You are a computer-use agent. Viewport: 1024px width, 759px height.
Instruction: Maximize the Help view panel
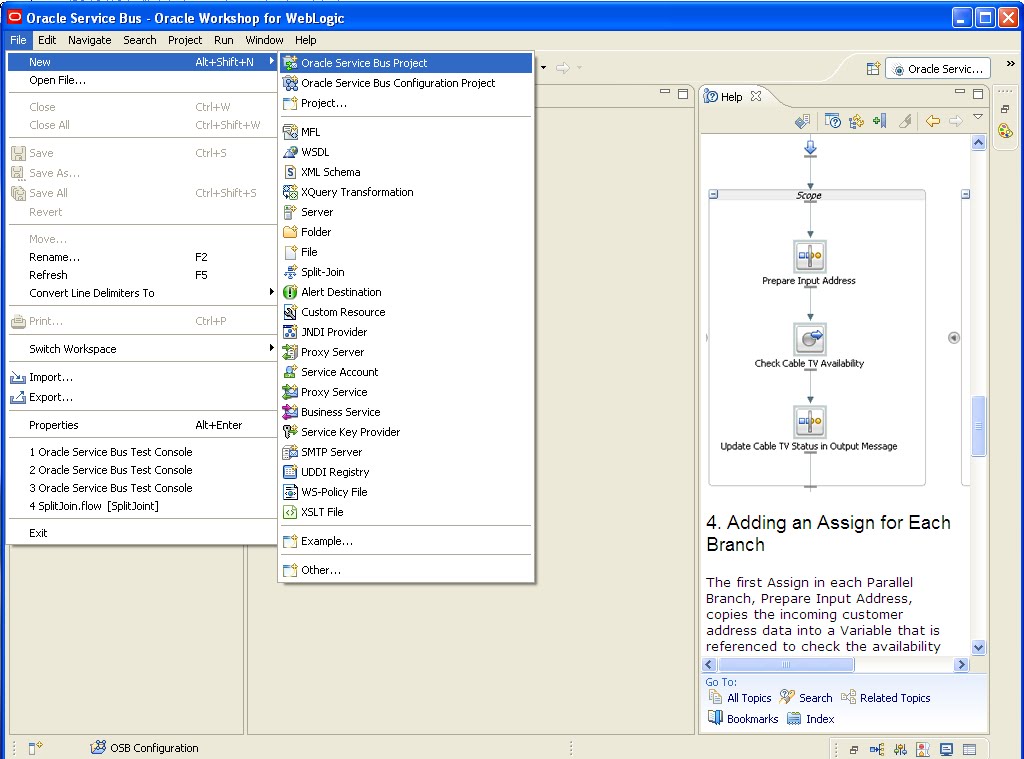click(978, 93)
